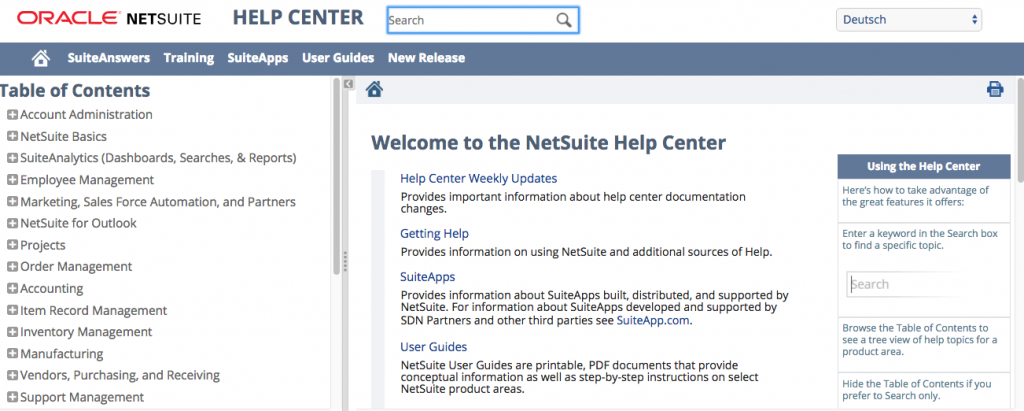Go to the Training menu item

(x=189, y=58)
